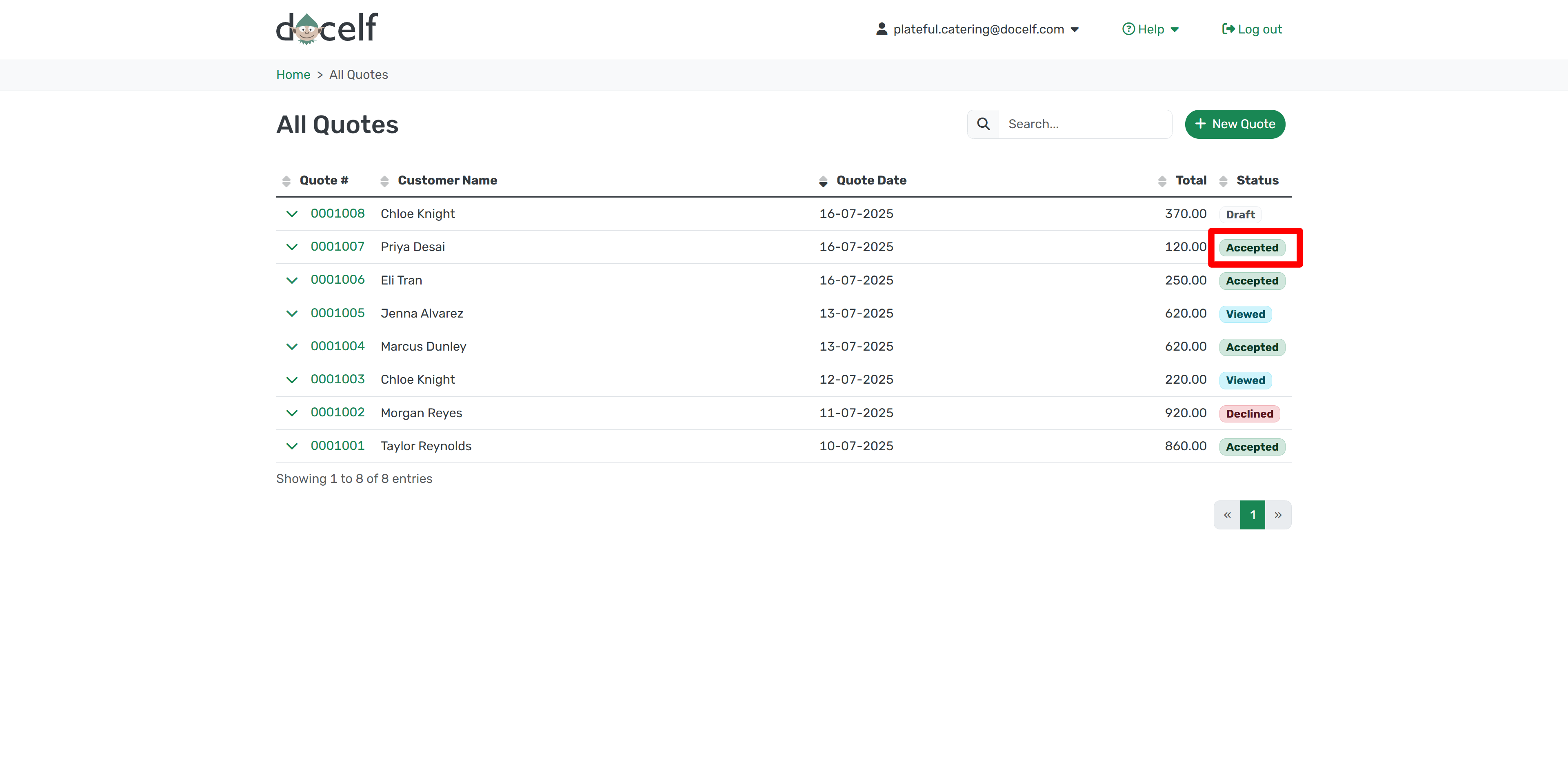
Task: Click date 10-07-2025 cell
Action: coord(856,446)
